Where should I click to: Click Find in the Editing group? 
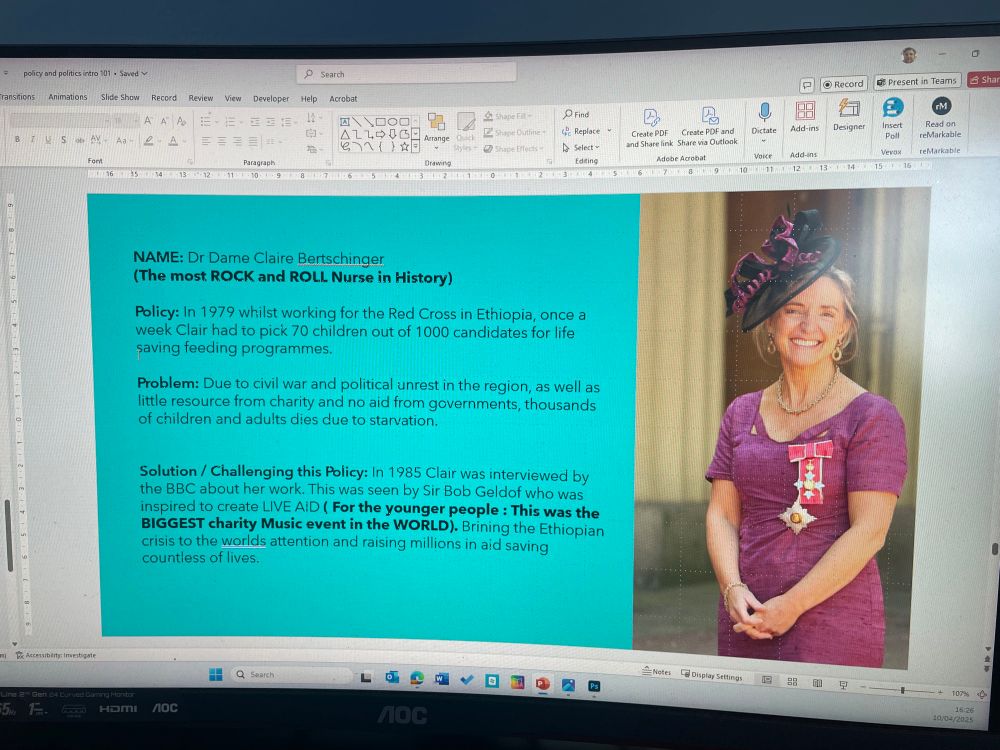click(x=577, y=114)
